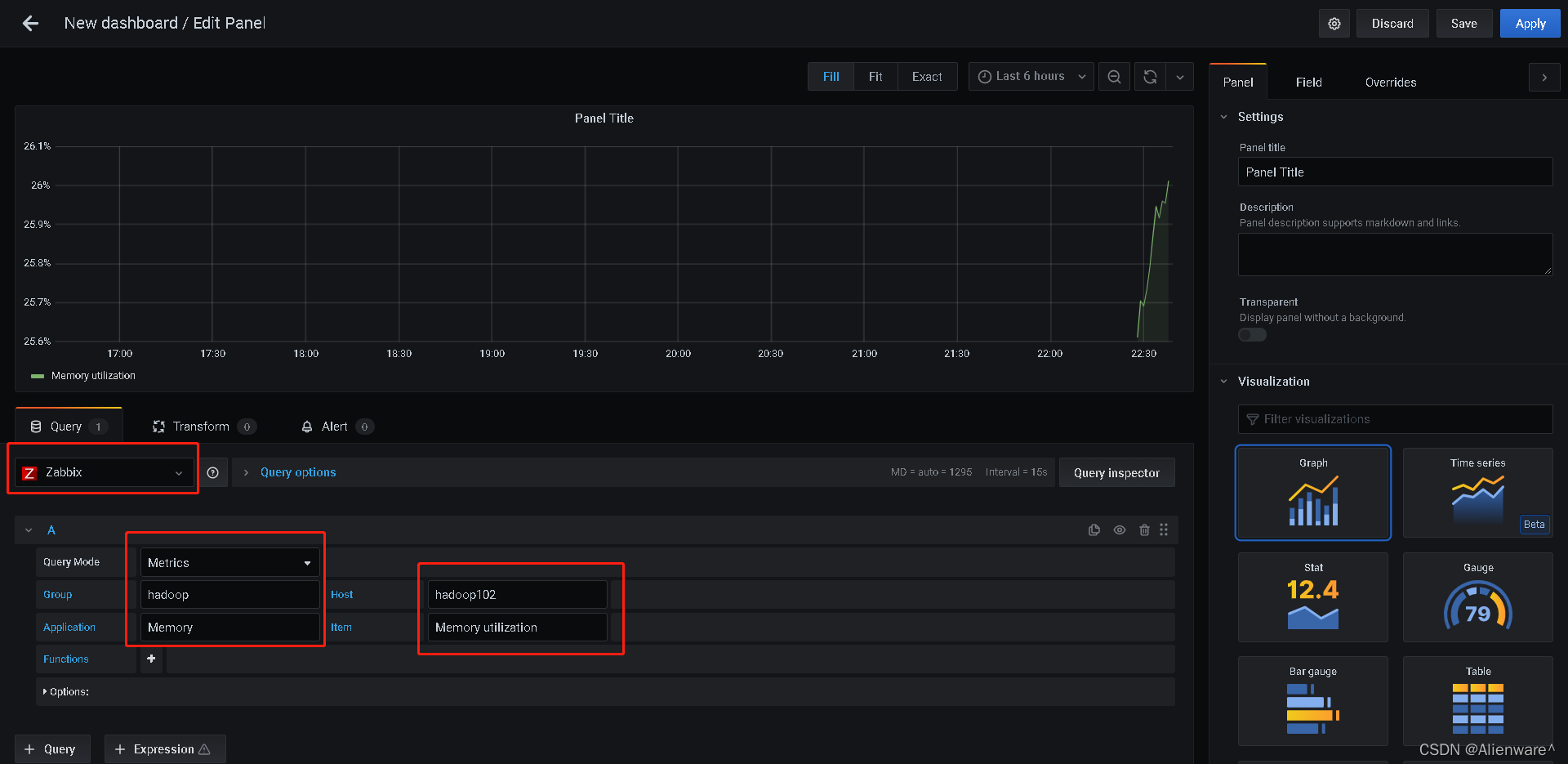Select Fit display mode
The image size is (1568, 764).
pyautogui.click(x=875, y=77)
